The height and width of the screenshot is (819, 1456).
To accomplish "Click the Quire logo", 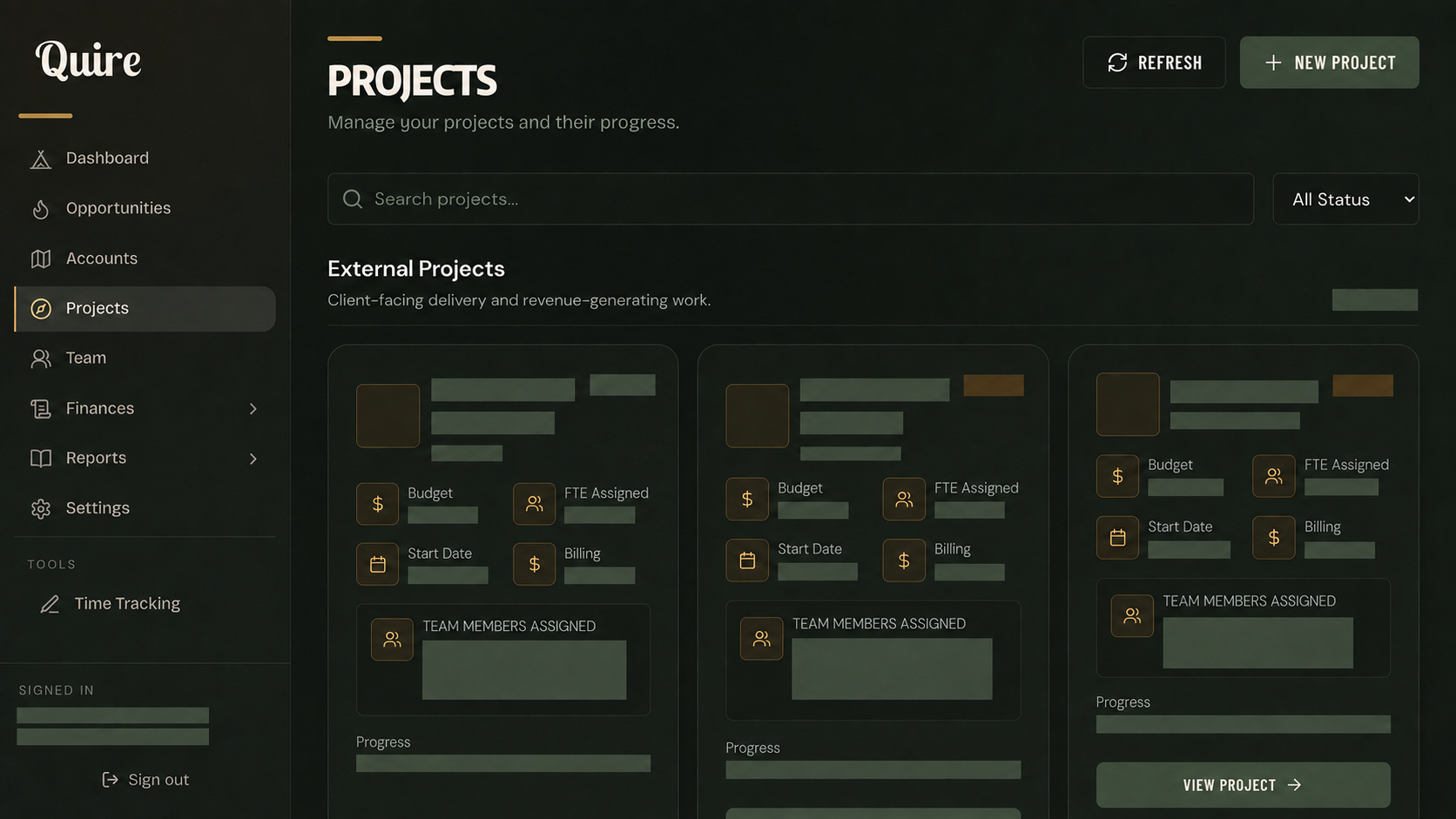I will tap(88, 61).
